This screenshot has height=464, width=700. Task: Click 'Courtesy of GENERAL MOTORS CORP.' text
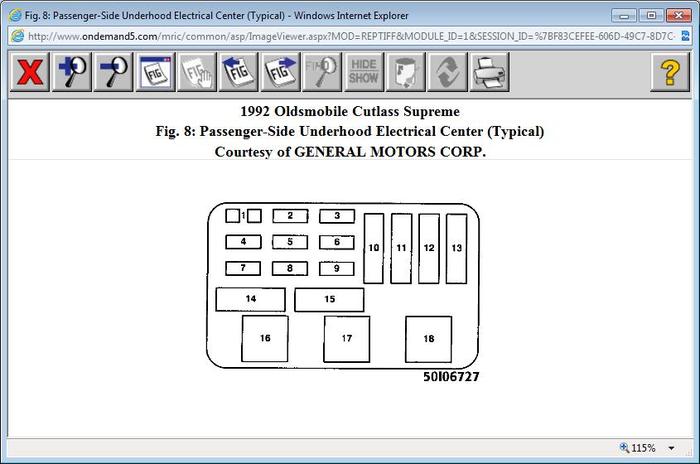click(350, 152)
